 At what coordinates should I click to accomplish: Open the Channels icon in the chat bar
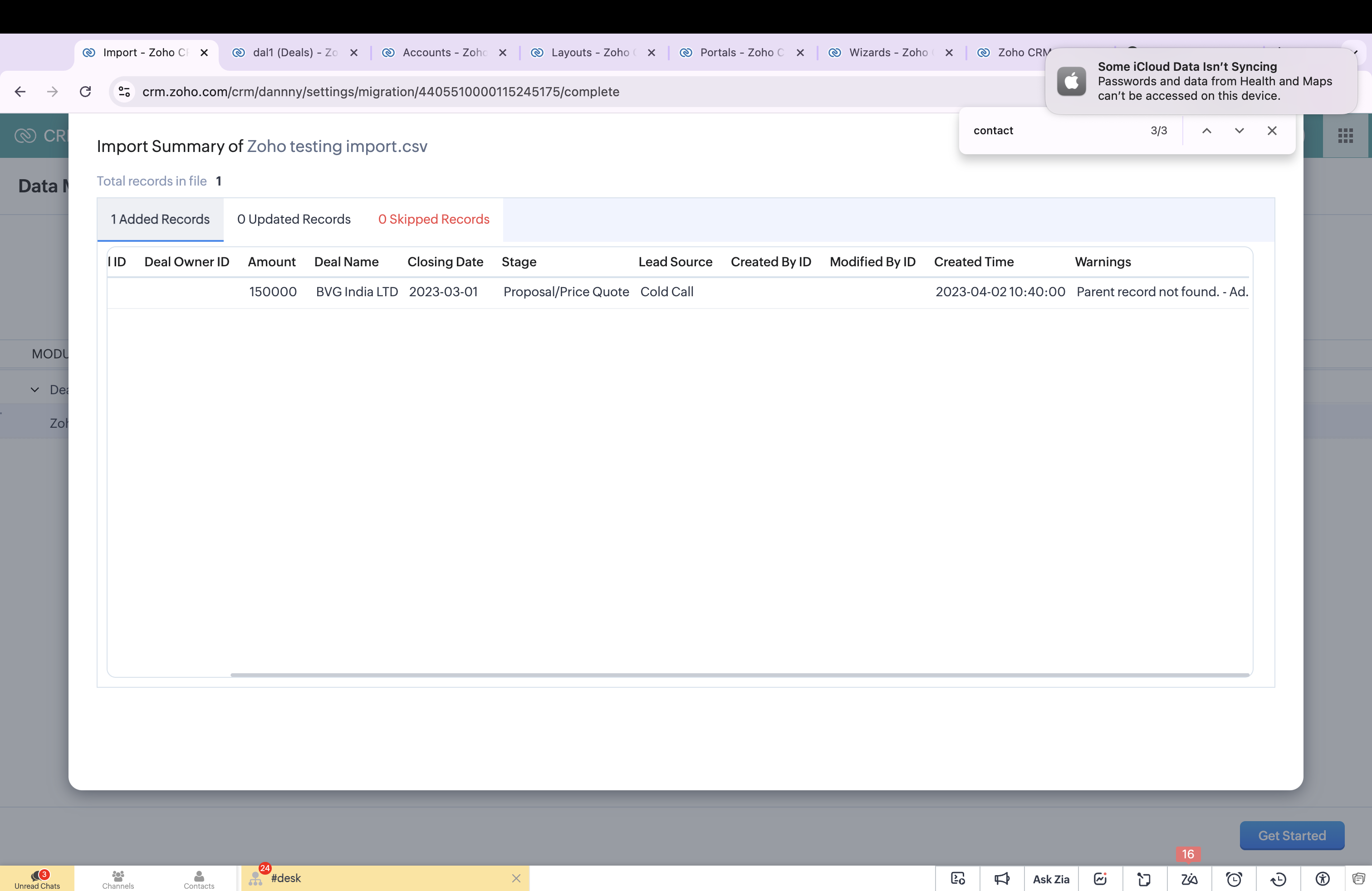[118, 879]
